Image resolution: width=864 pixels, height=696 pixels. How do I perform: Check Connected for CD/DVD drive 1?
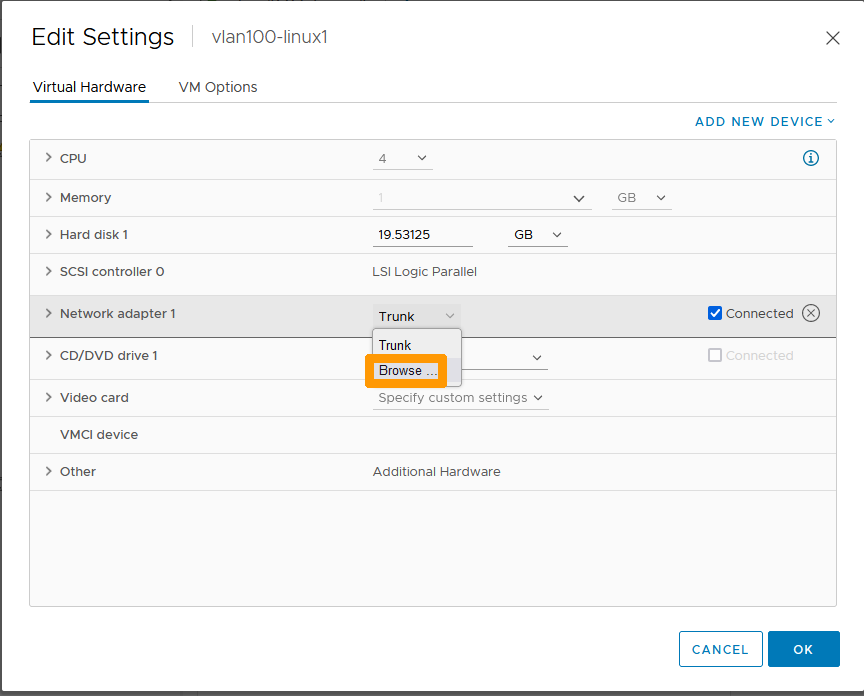click(715, 355)
